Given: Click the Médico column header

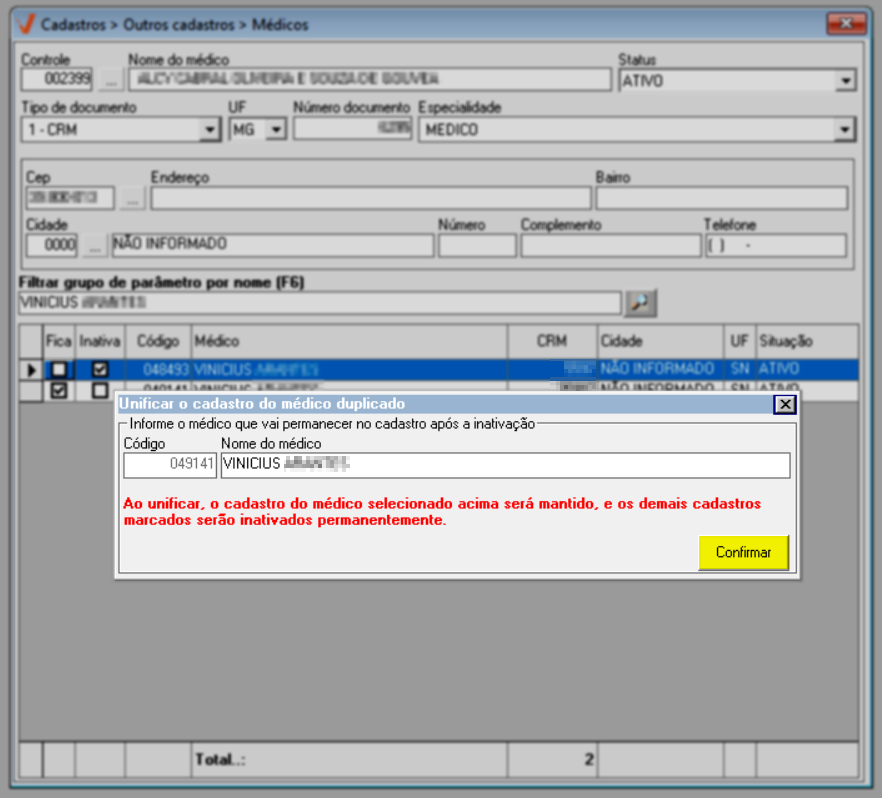Looking at the screenshot, I should tap(349, 341).
